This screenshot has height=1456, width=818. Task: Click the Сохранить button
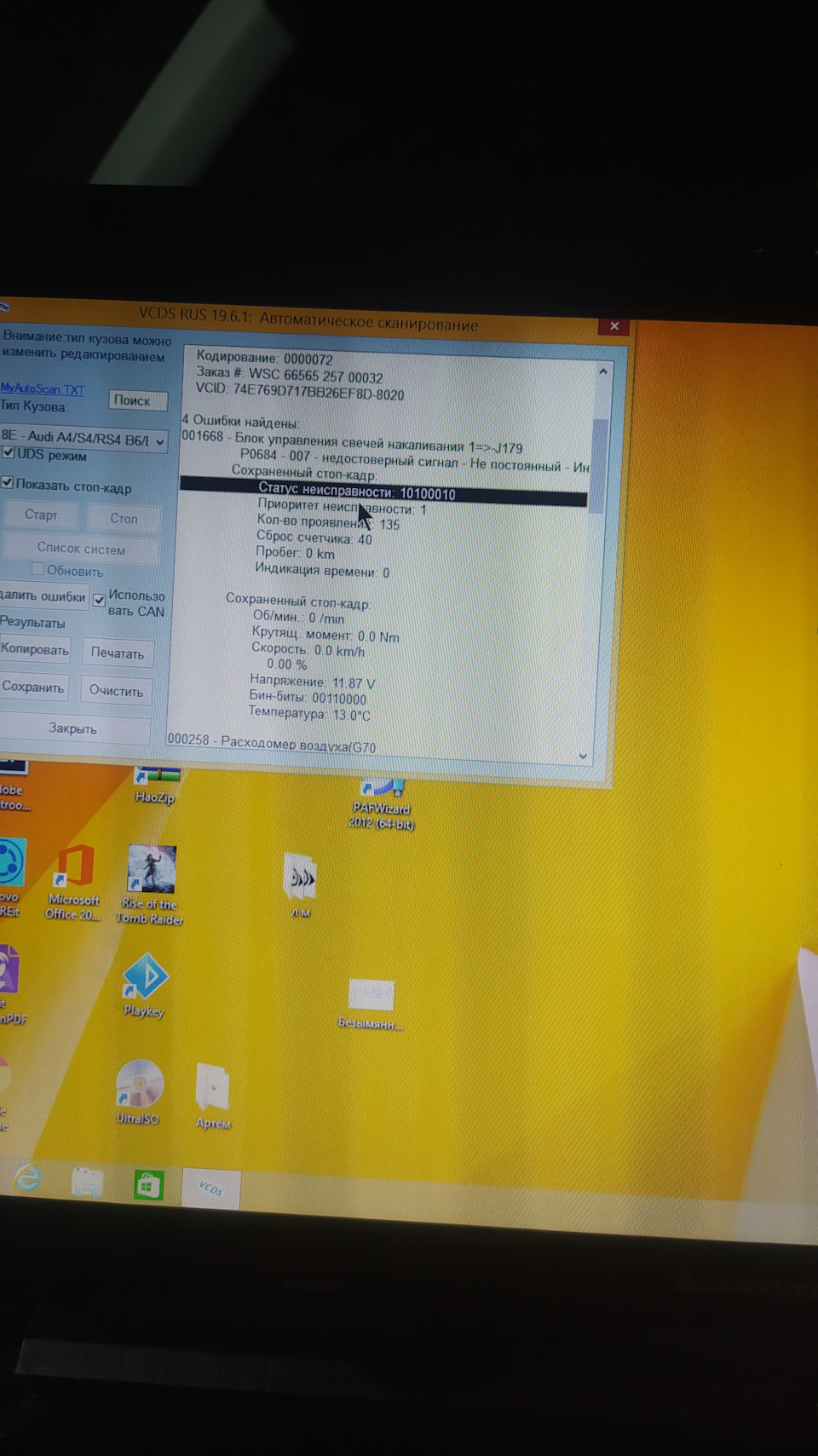(33, 687)
